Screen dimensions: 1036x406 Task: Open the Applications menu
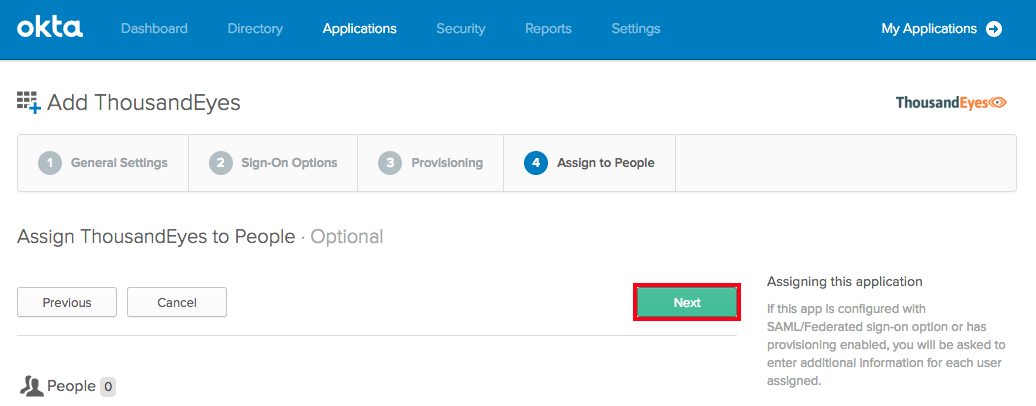(x=359, y=28)
